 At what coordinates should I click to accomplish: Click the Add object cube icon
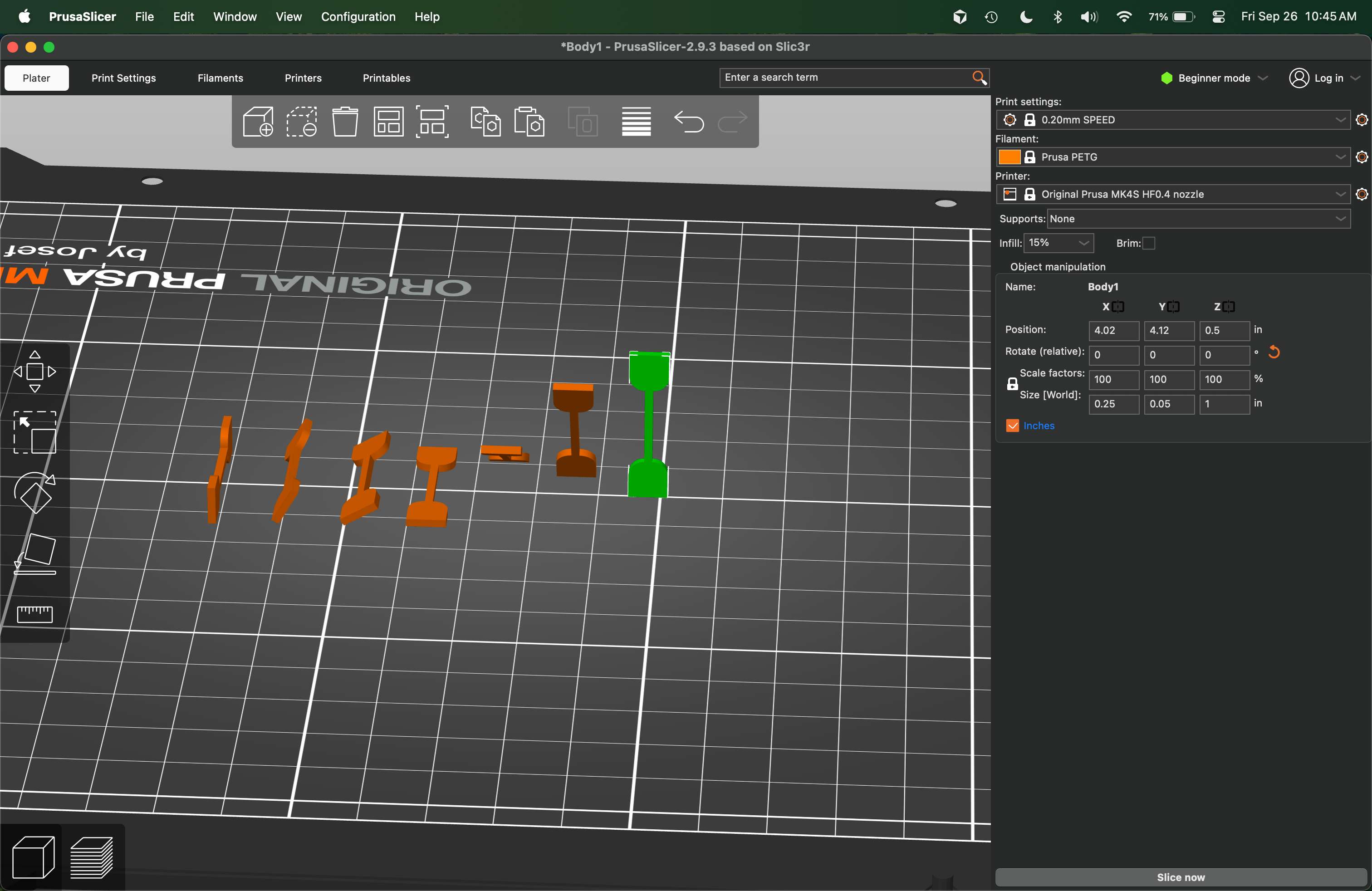258,122
